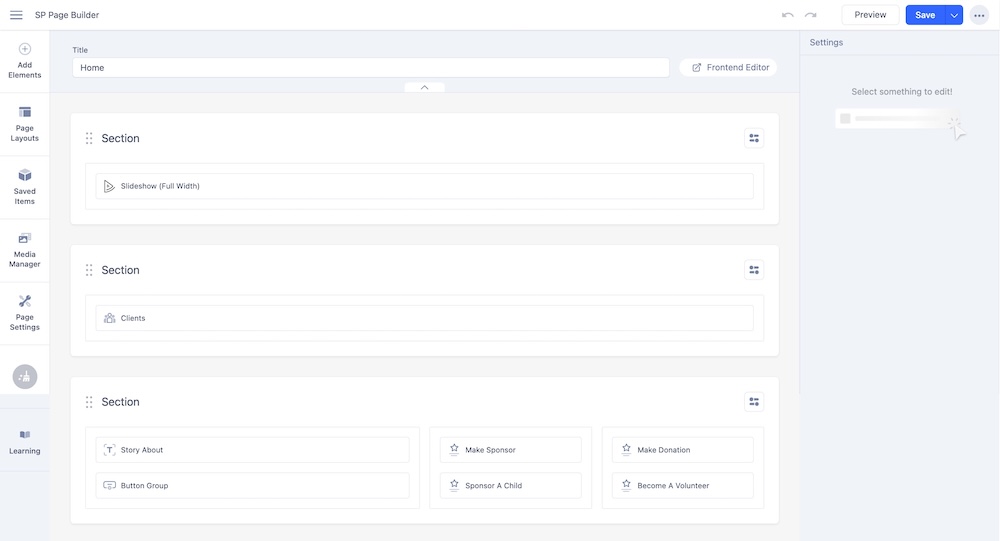Click the Frontend Editor button

pos(729,67)
